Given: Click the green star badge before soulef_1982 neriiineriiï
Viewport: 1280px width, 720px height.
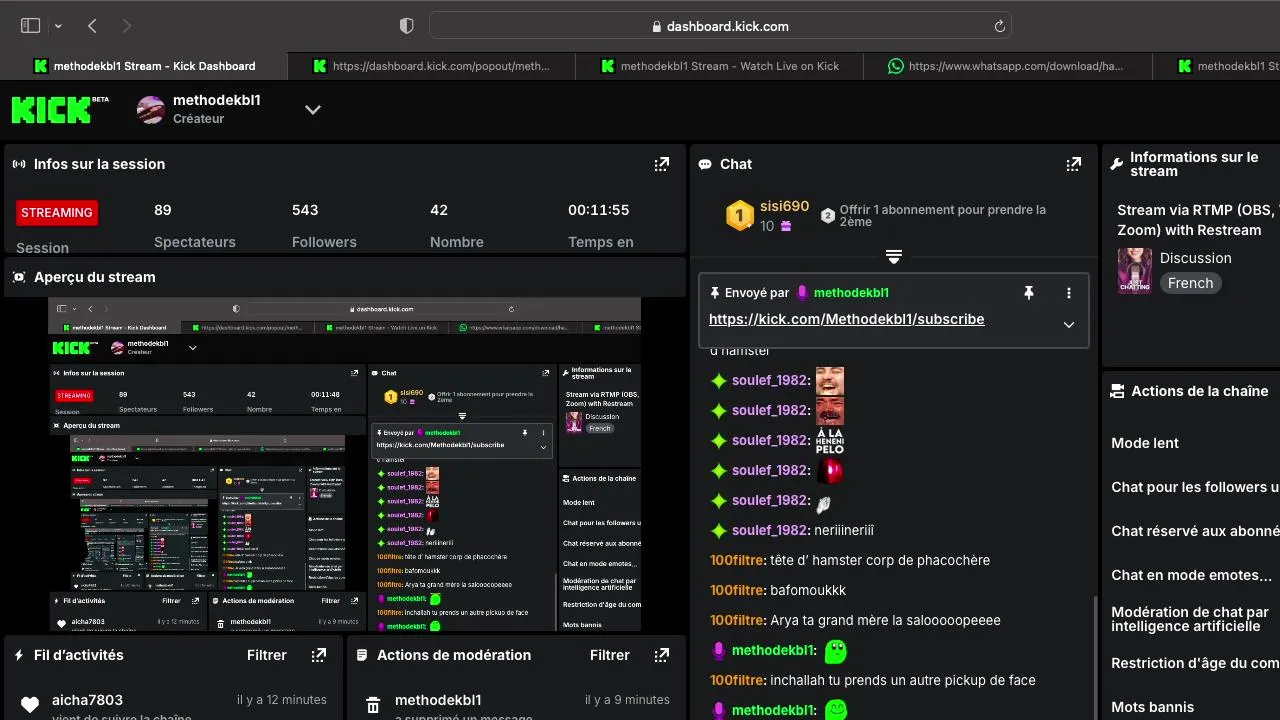Looking at the screenshot, I should [718, 530].
